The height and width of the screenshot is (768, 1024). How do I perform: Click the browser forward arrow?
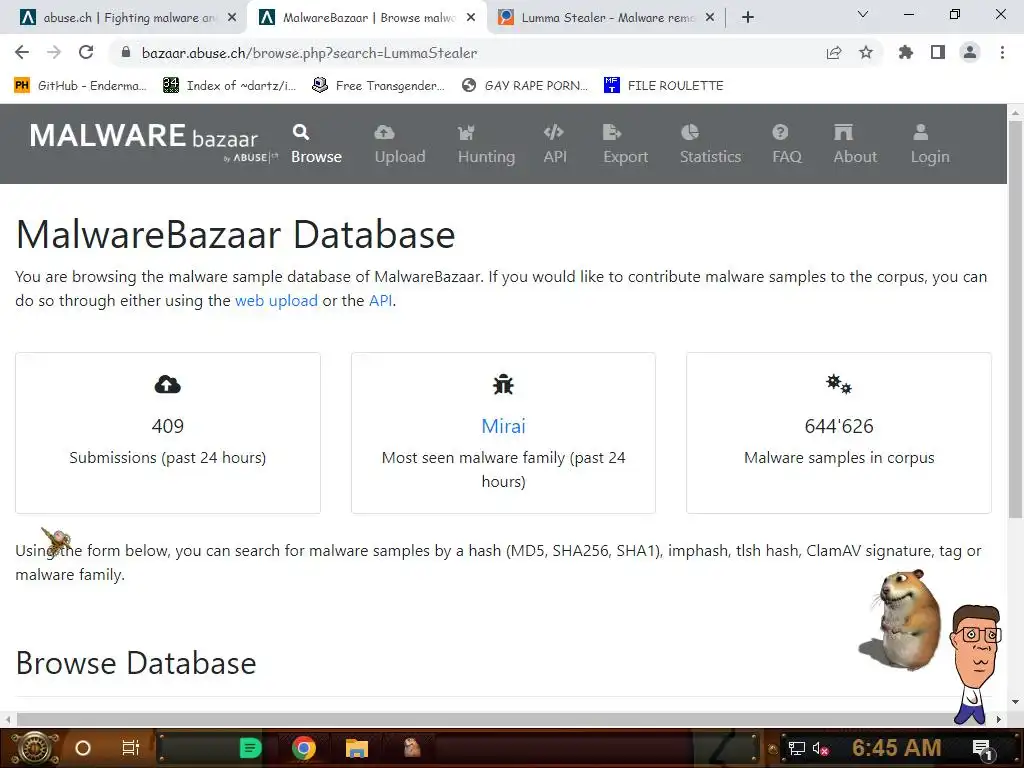click(x=54, y=52)
